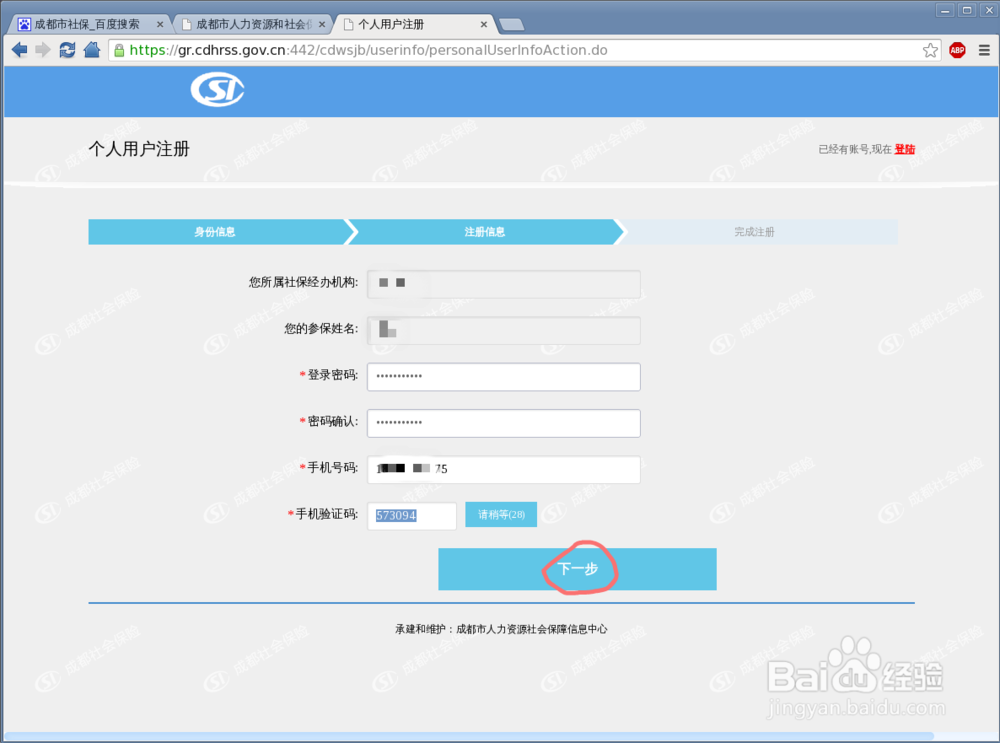1000x743 pixels.
Task: Switch to the 成都市社保_百度搜索 tab
Action: tap(85, 22)
